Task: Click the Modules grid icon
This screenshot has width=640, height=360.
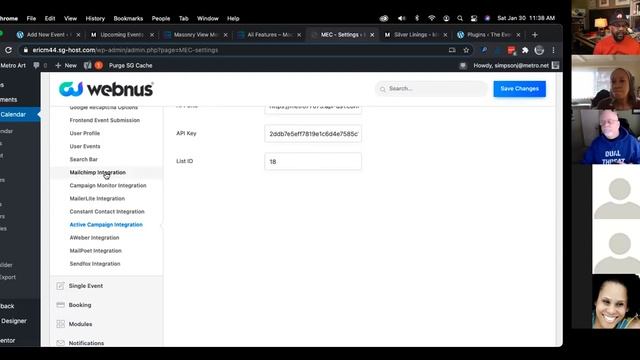Action: coord(60,324)
